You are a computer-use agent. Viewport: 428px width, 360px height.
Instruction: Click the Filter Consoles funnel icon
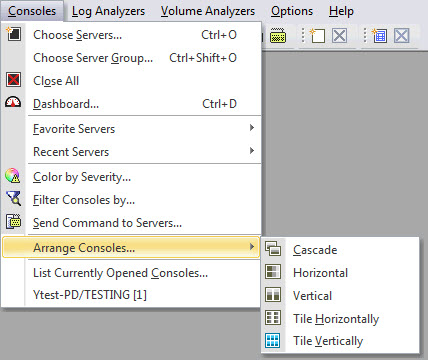[x=14, y=199]
